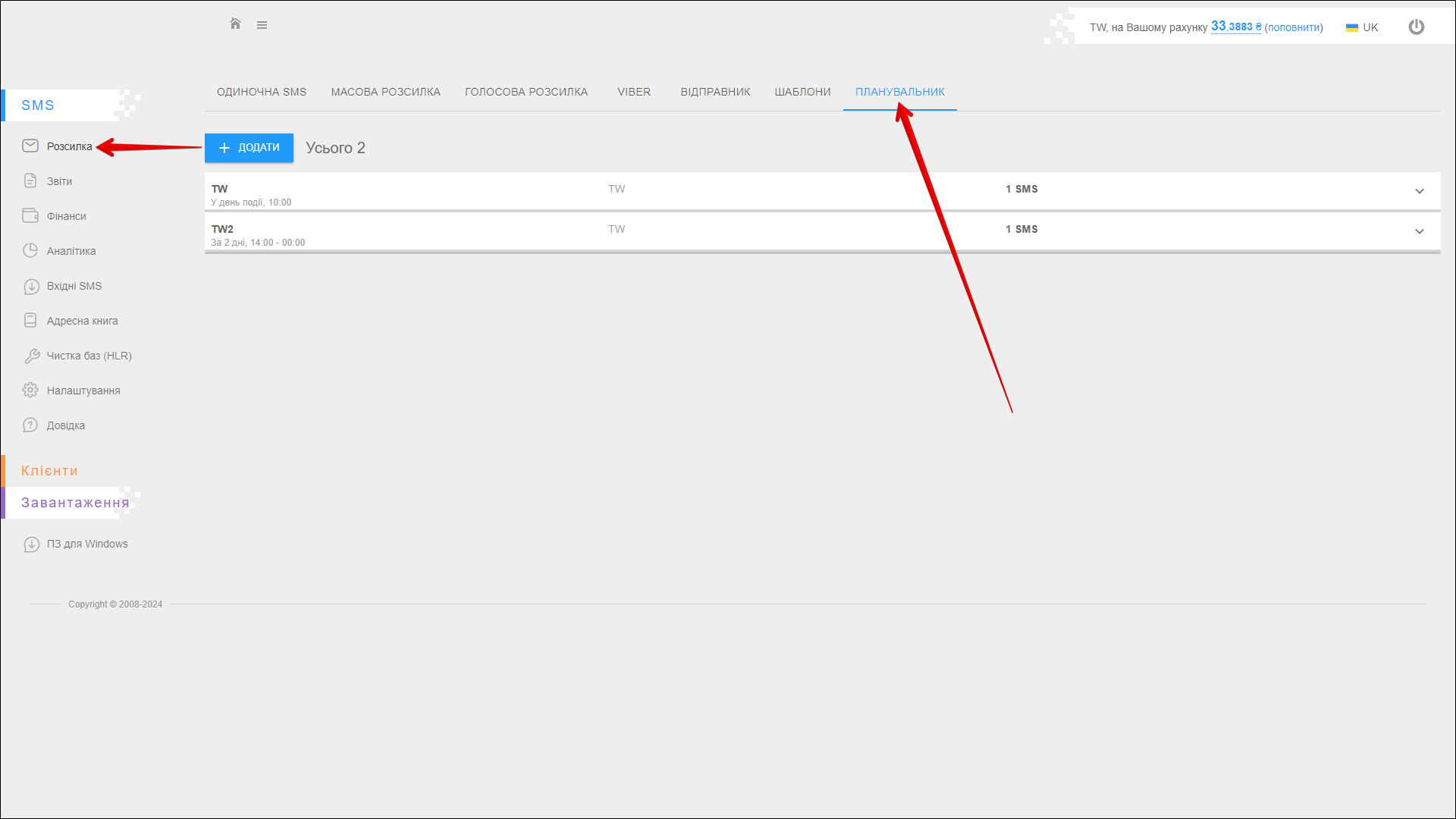Expand the TW2 scheduler row chevron
The height and width of the screenshot is (819, 1456).
click(1419, 231)
